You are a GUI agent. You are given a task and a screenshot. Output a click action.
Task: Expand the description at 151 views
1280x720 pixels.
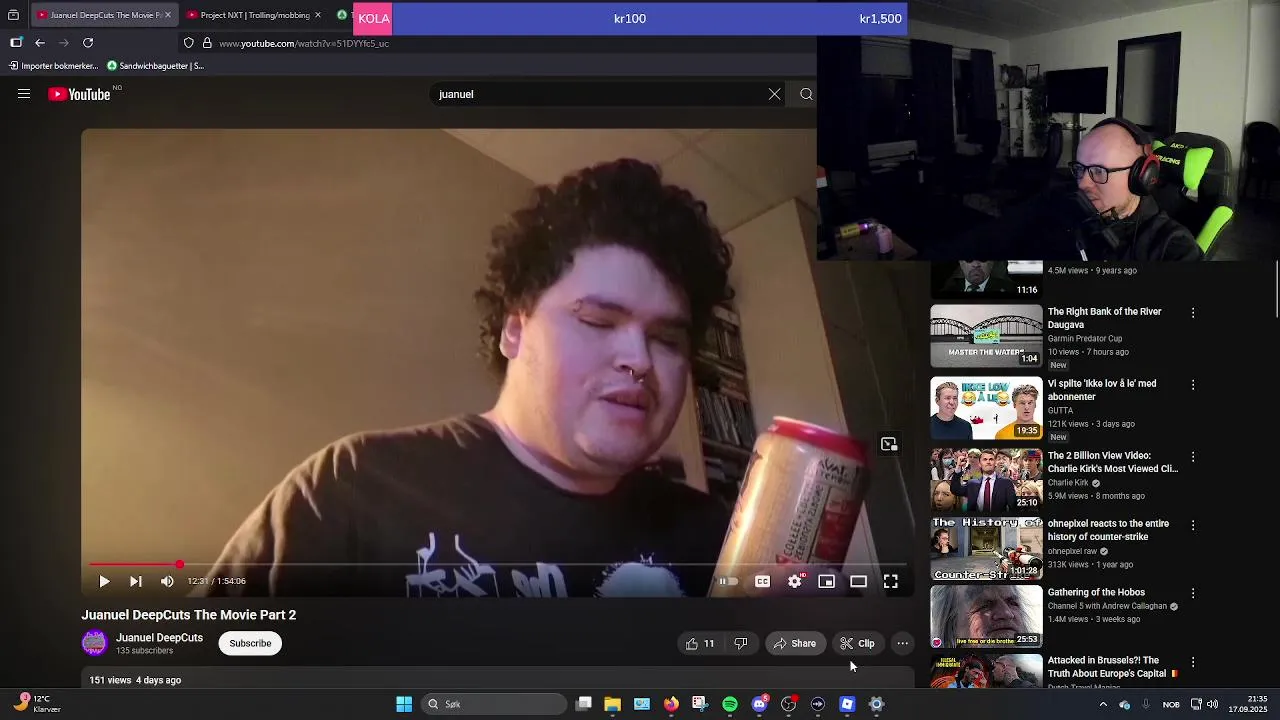pos(135,680)
